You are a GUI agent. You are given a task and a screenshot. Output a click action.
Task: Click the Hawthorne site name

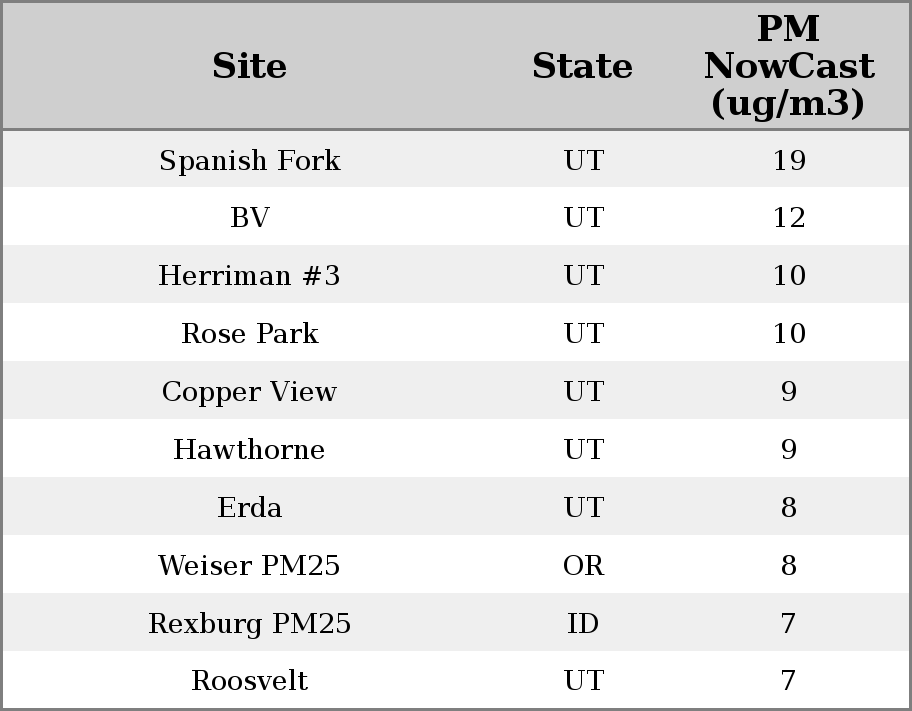[x=250, y=450]
